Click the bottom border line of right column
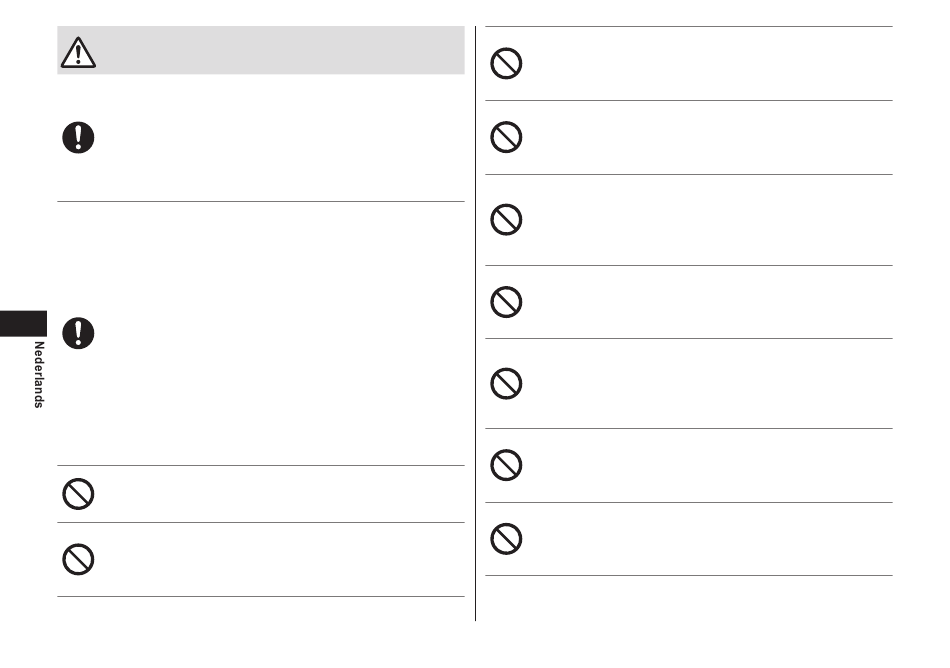This screenshot has width=950, height=668. tap(688, 575)
